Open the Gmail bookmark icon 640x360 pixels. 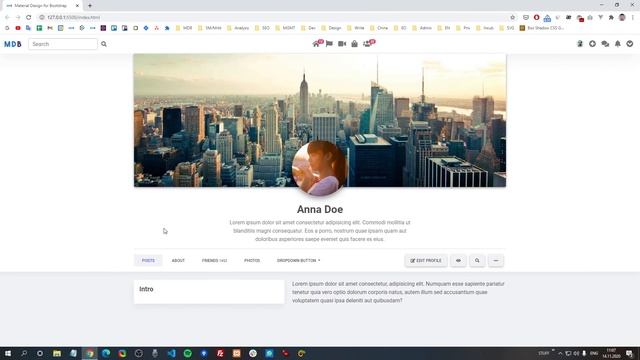click(50, 28)
